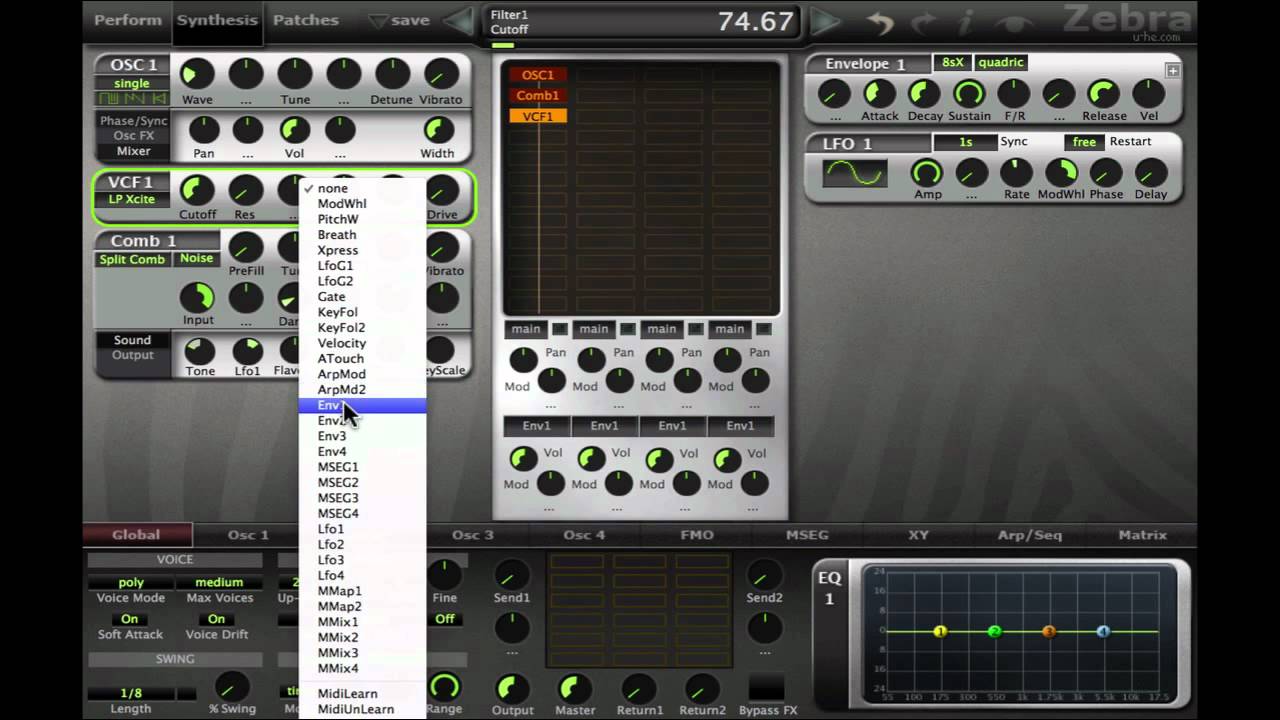Go to previous patch with left arrow
Screen dimensions: 1280x720
click(x=460, y=21)
